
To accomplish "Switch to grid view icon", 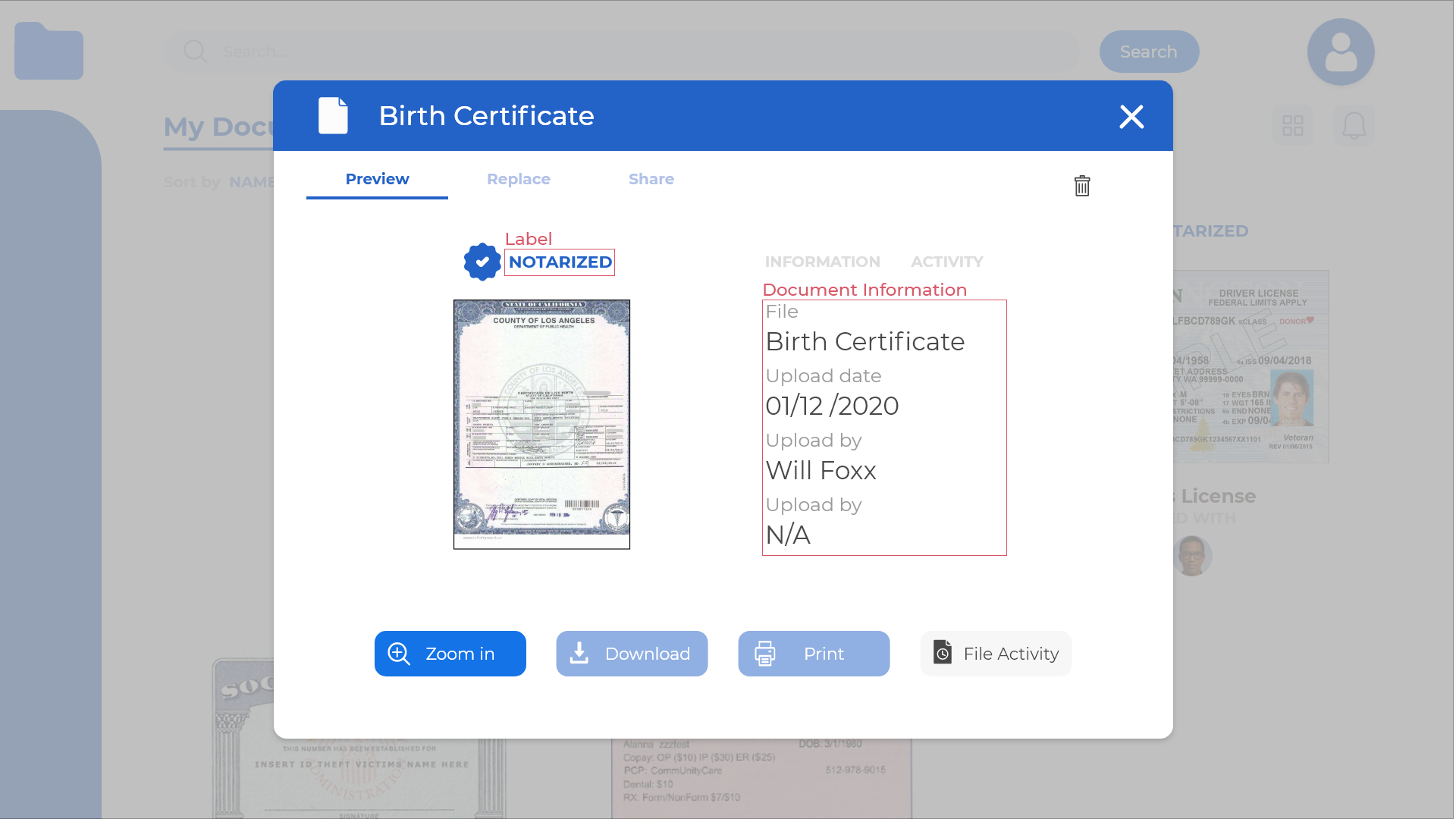I will 1292,126.
